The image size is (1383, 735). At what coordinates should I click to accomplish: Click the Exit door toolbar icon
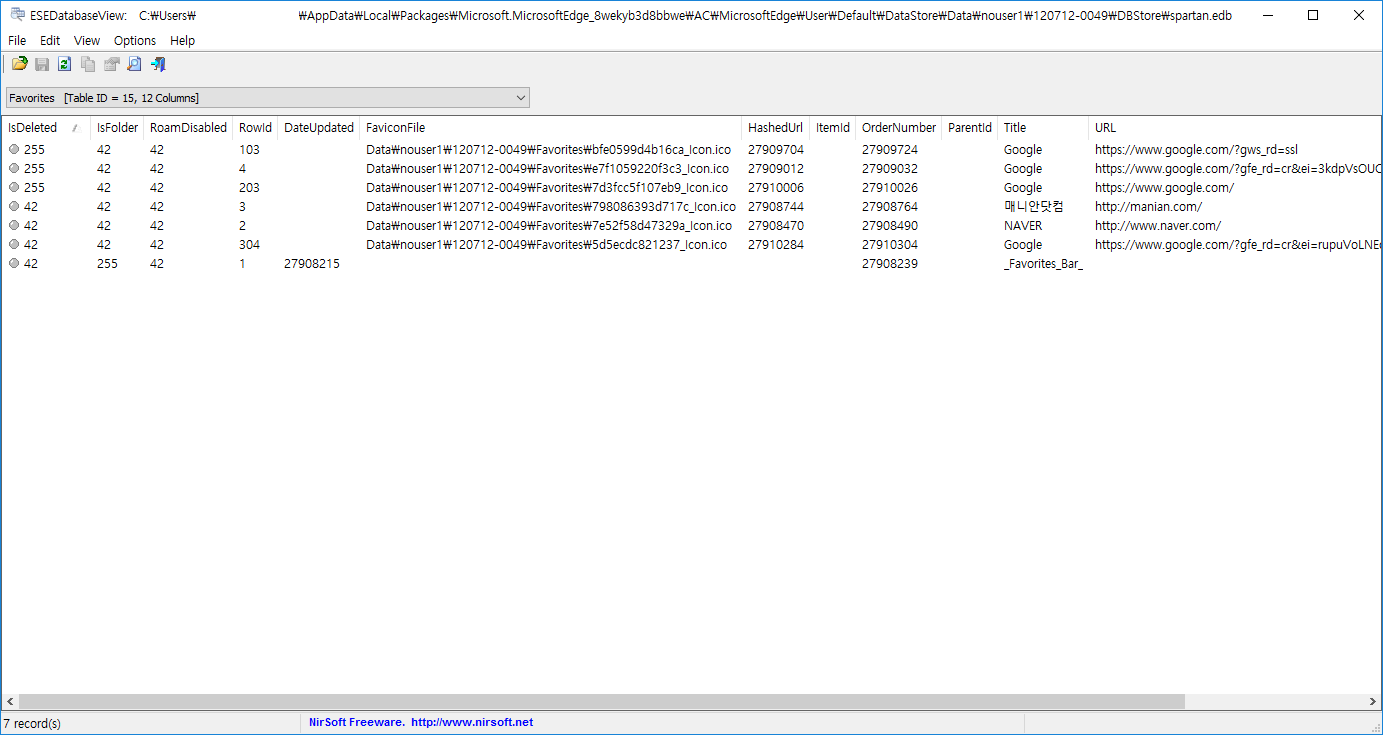click(157, 64)
